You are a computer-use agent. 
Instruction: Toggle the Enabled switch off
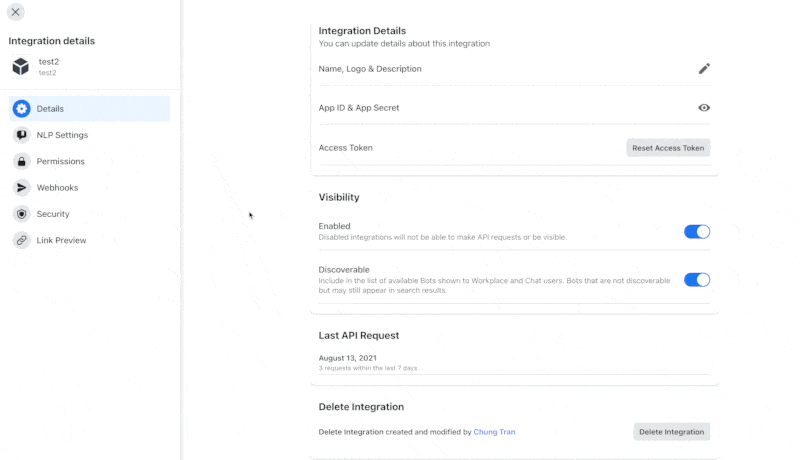(697, 232)
